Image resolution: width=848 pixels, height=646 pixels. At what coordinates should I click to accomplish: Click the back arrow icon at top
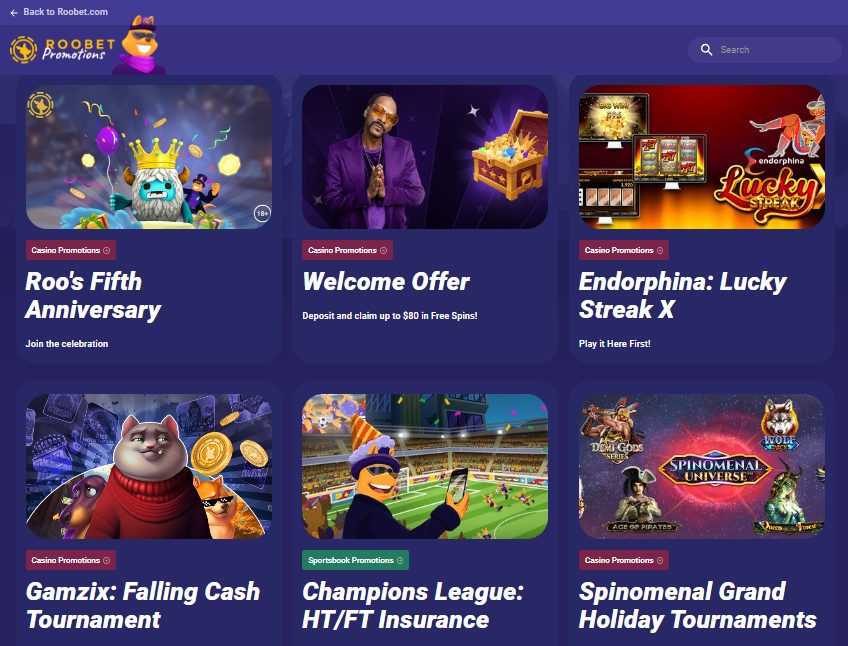(x=14, y=12)
